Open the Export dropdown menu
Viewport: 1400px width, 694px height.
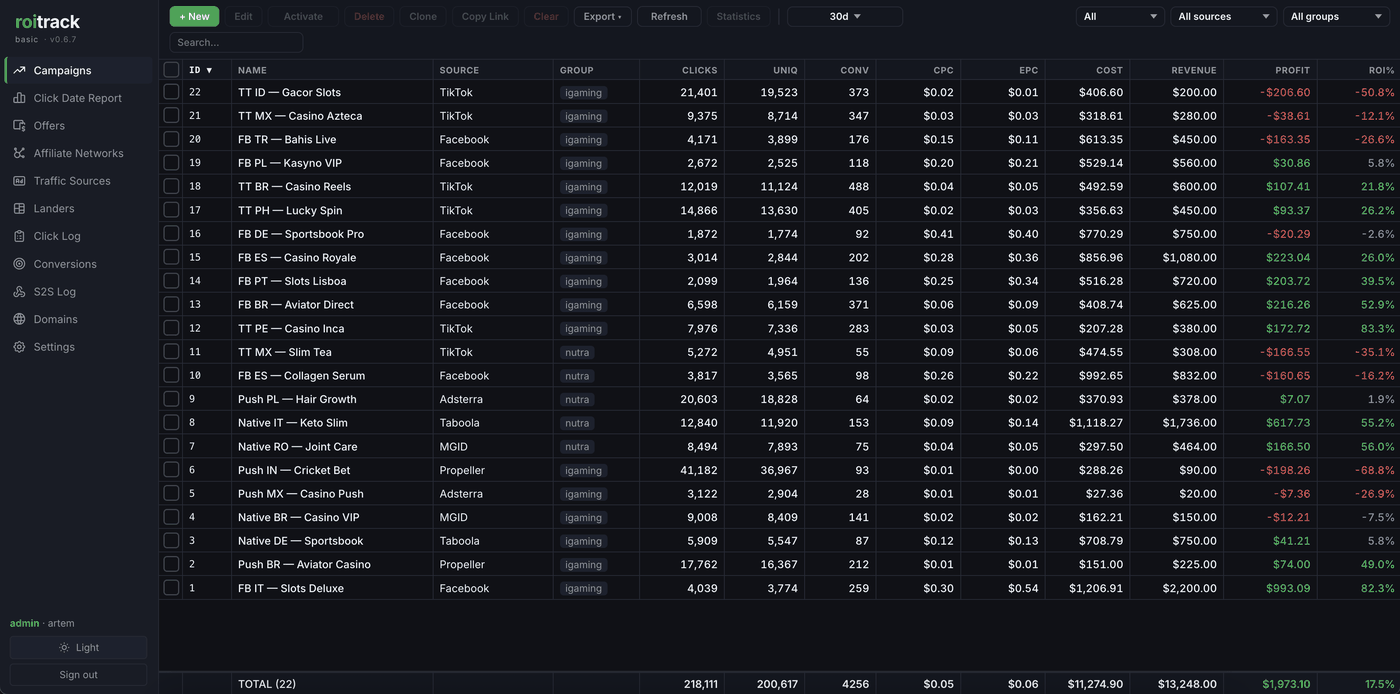coord(603,16)
